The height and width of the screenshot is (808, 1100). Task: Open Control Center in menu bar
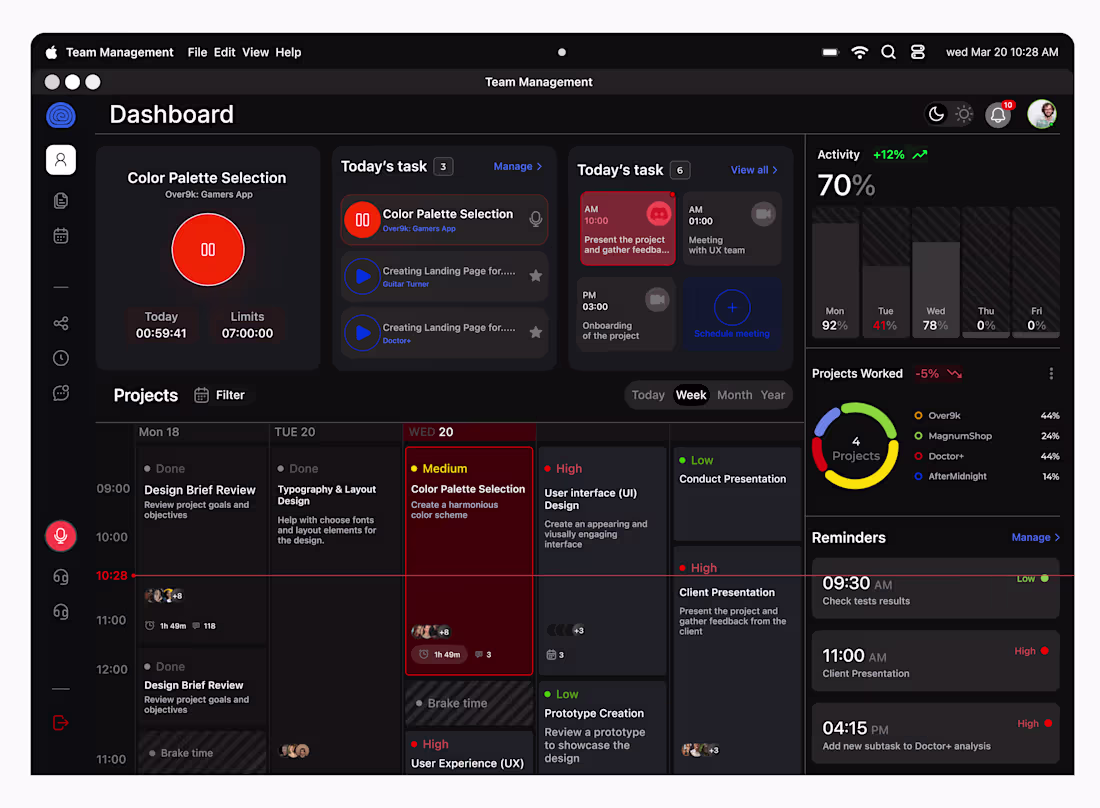918,52
